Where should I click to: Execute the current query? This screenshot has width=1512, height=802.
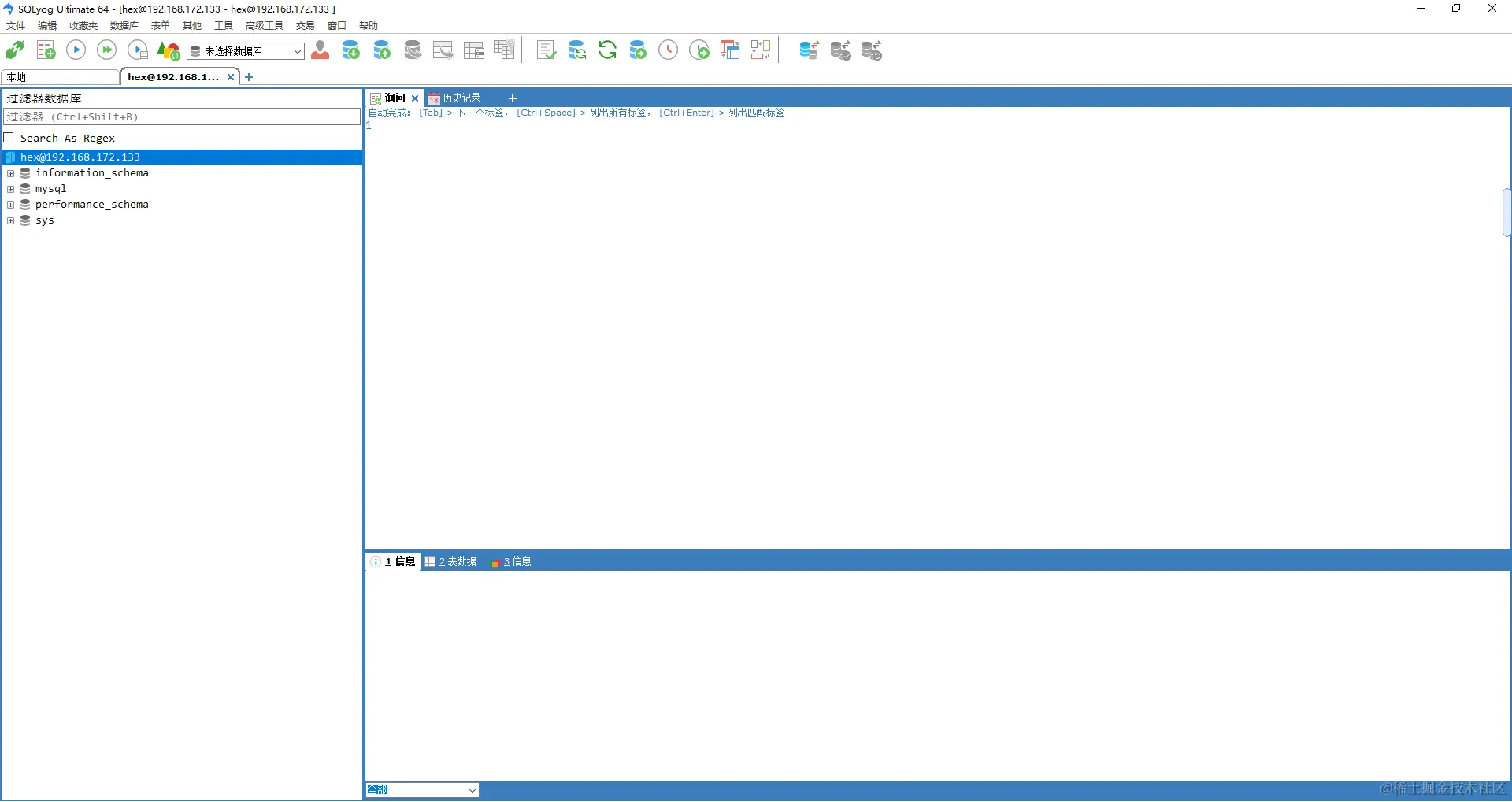pyautogui.click(x=76, y=50)
